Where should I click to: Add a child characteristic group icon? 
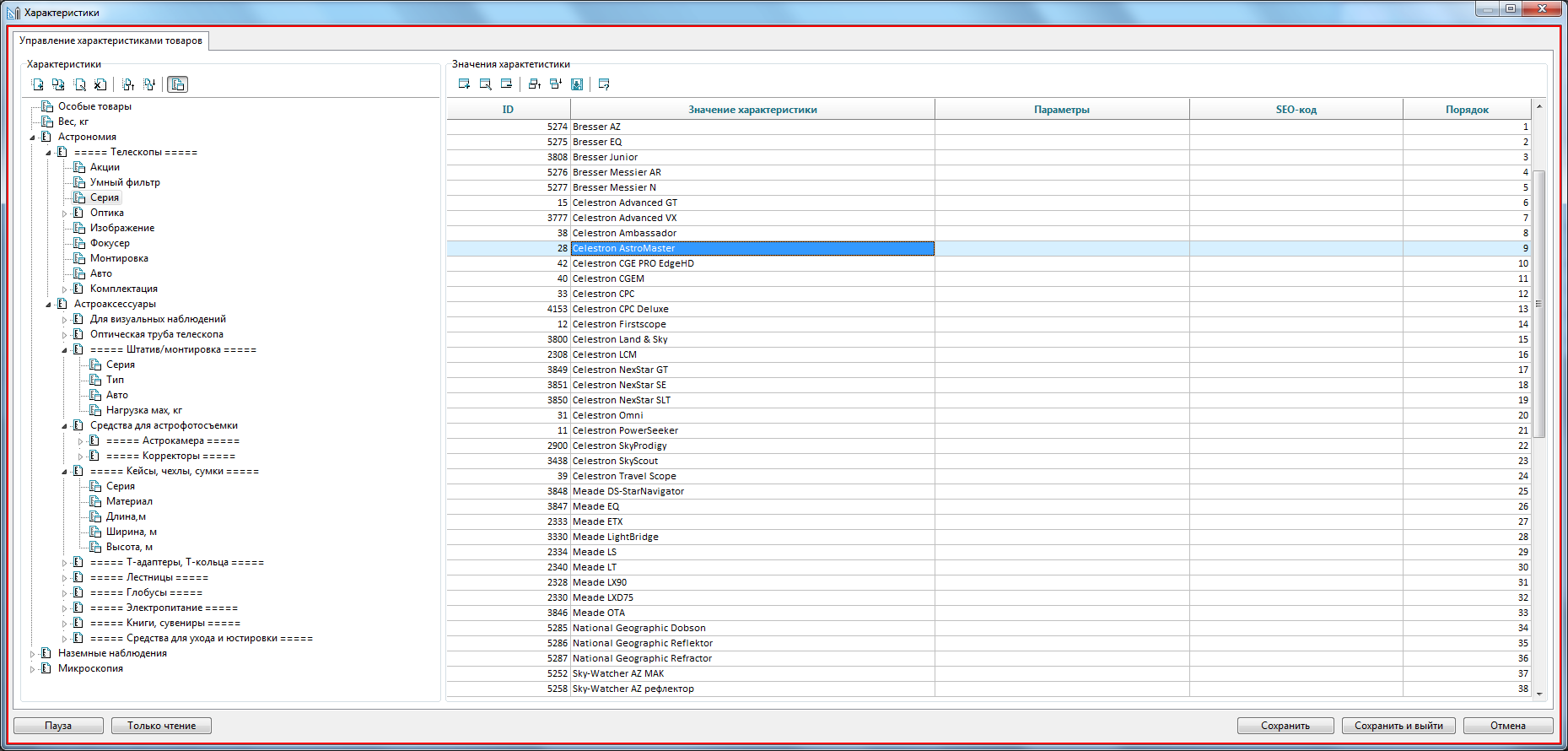[58, 84]
